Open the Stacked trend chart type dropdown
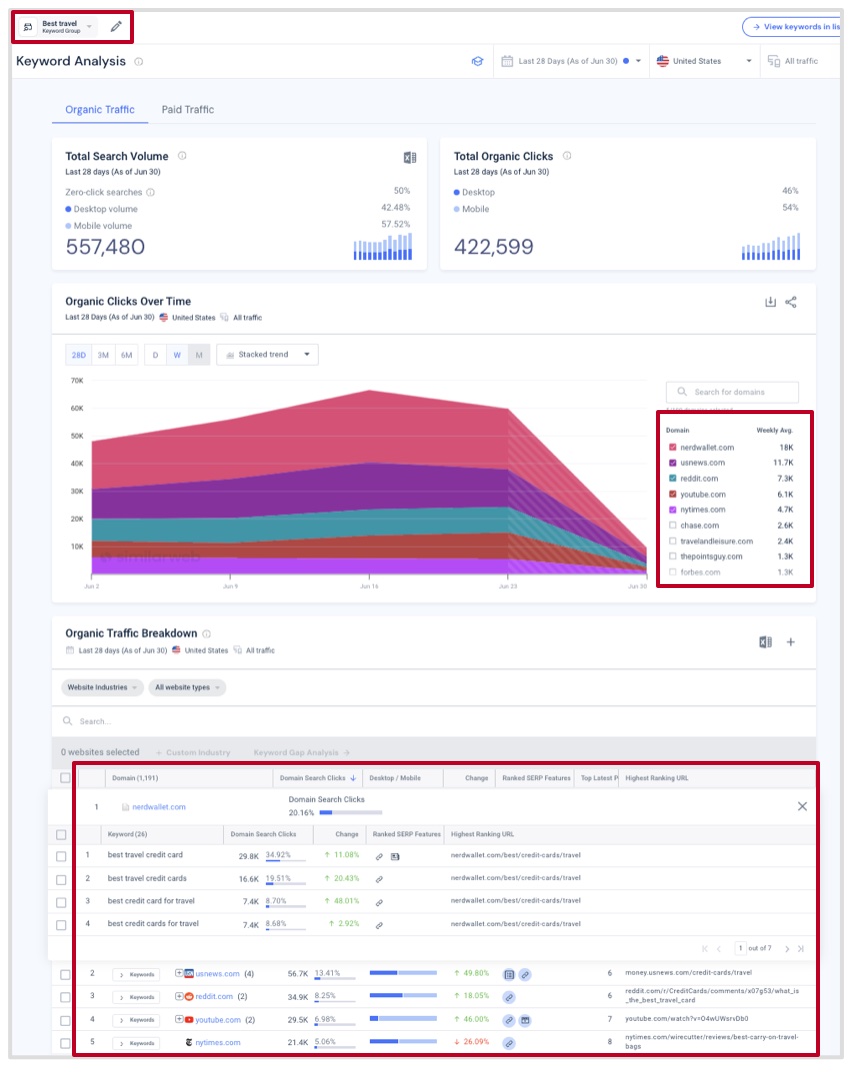 (267, 355)
